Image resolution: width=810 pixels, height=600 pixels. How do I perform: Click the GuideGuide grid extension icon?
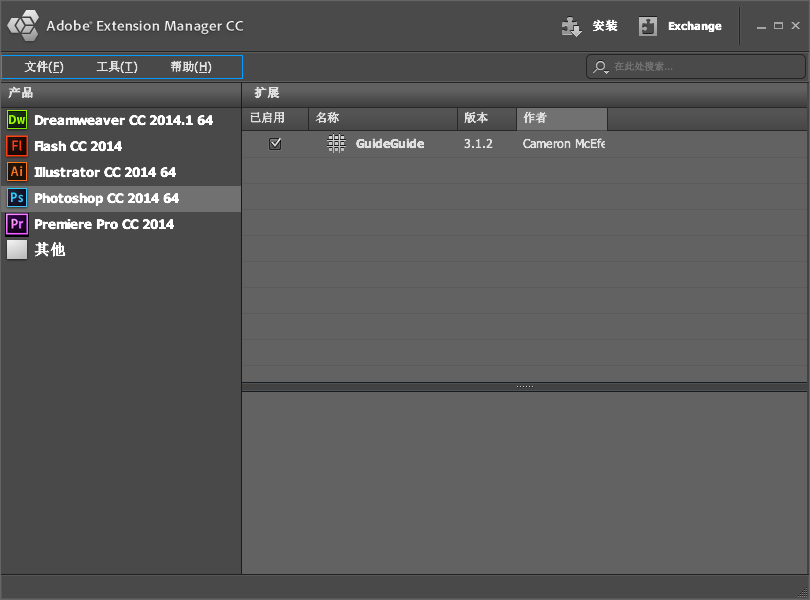pos(336,143)
